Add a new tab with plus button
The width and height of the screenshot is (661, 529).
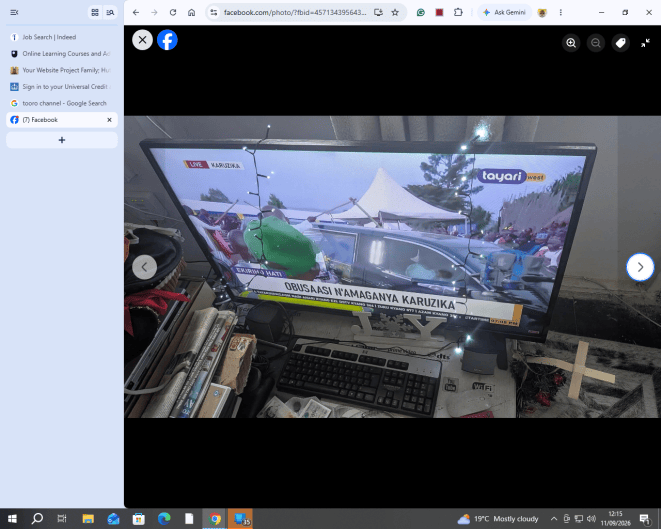(62, 140)
